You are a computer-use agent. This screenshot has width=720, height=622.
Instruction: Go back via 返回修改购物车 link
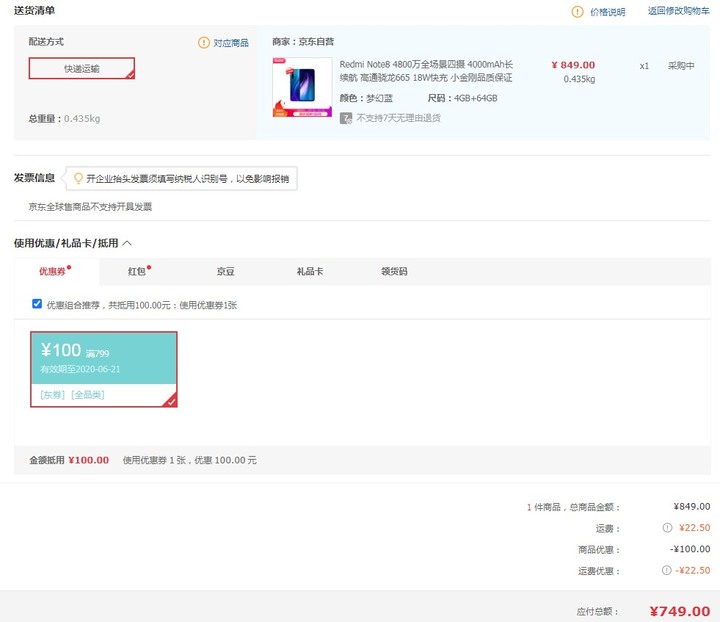(679, 11)
